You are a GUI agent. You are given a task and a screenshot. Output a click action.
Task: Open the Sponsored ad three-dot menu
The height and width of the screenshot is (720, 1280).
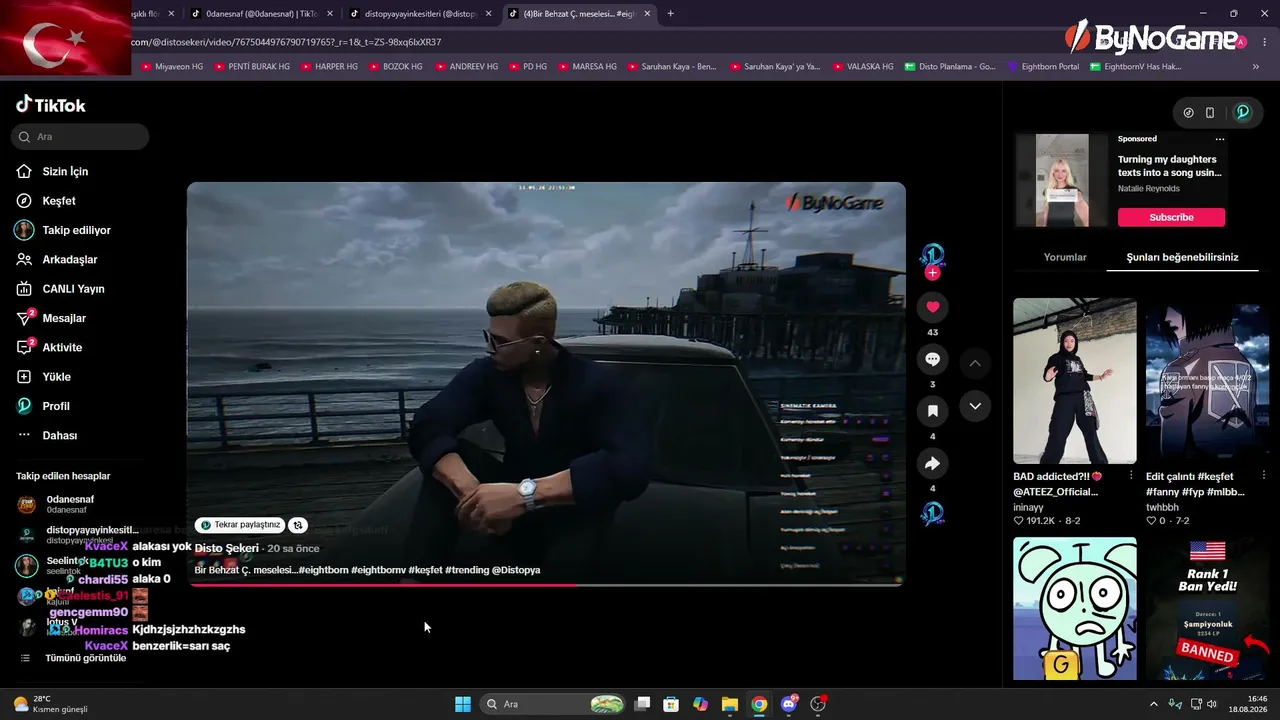click(1220, 139)
